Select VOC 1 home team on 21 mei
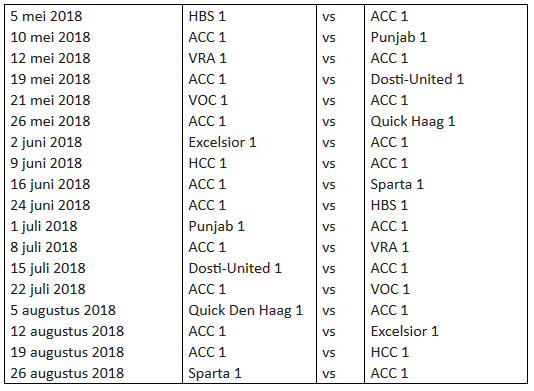The width and height of the screenshot is (534, 391). pyautogui.click(x=208, y=100)
